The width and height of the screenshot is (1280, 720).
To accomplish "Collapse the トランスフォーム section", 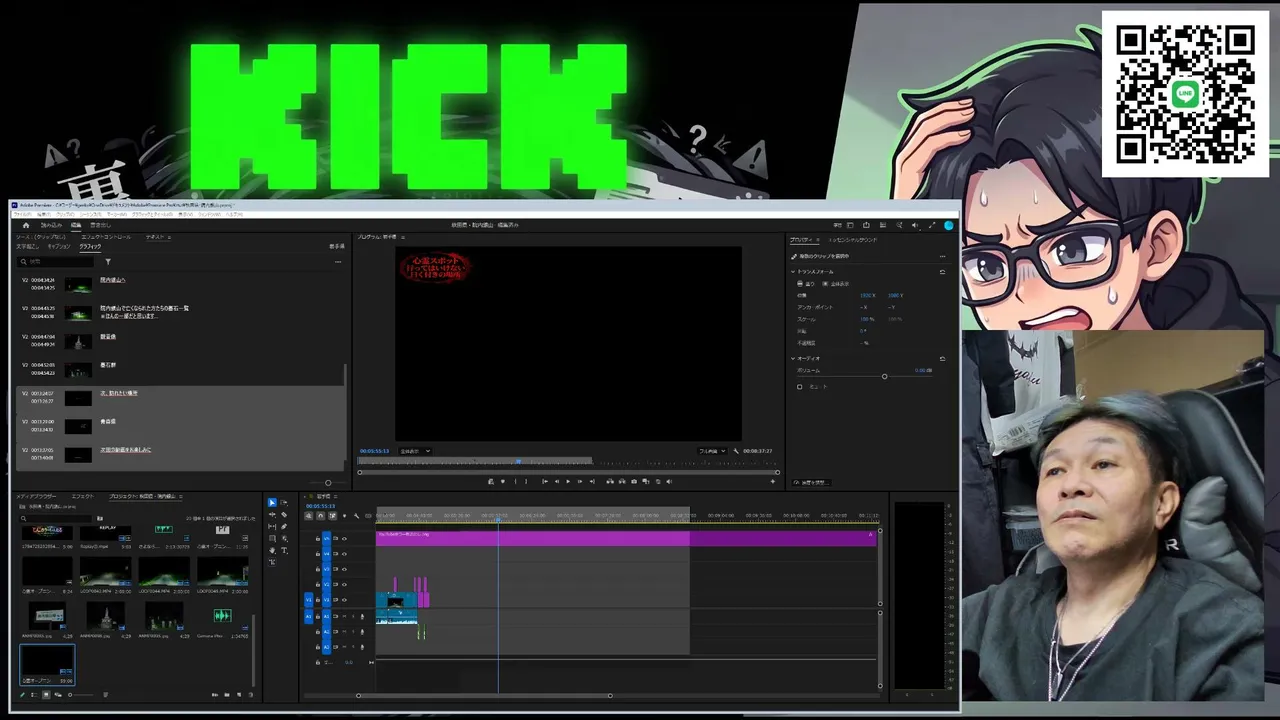I will tap(794, 271).
